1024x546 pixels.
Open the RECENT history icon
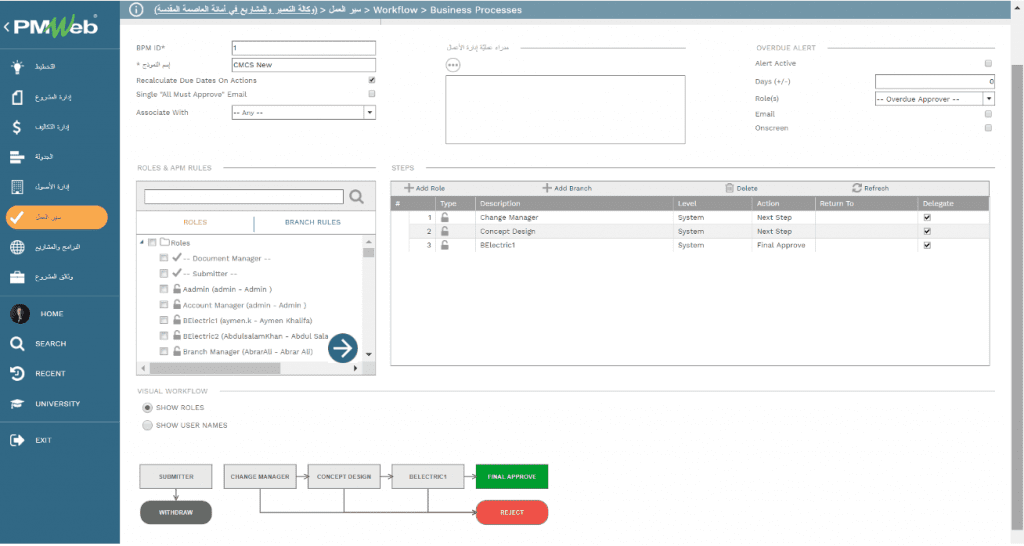click(x=17, y=374)
